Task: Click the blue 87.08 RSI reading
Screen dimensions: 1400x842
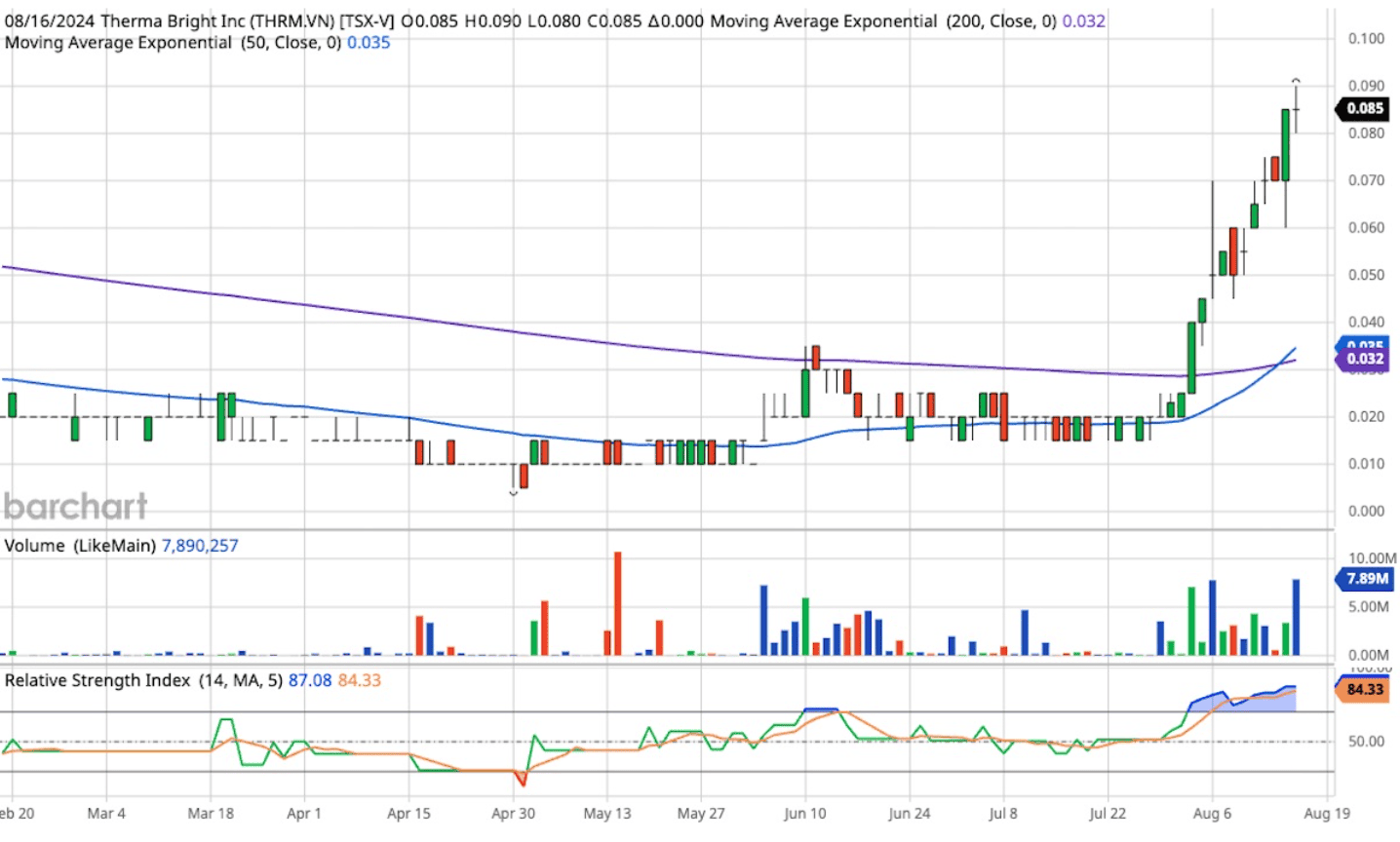Action: pos(310,680)
